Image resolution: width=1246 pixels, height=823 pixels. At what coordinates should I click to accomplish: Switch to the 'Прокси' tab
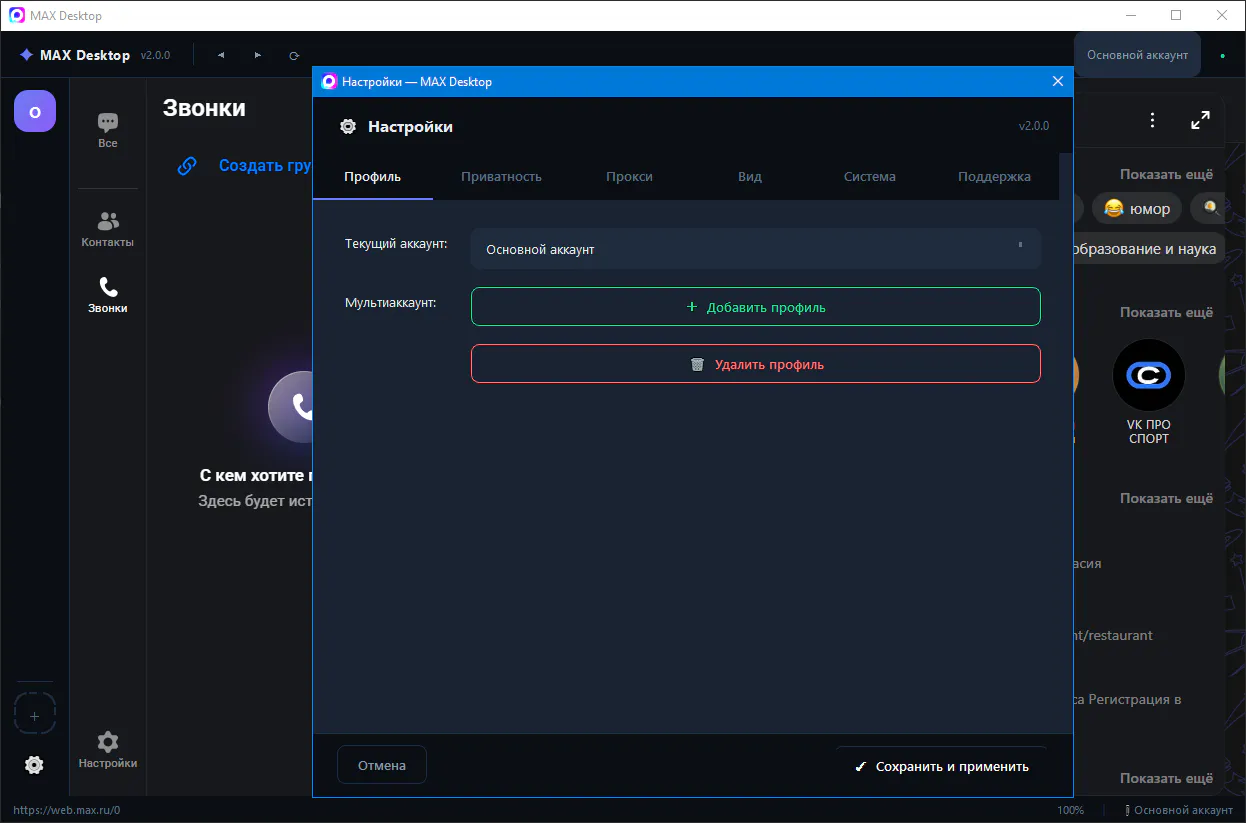[629, 176]
